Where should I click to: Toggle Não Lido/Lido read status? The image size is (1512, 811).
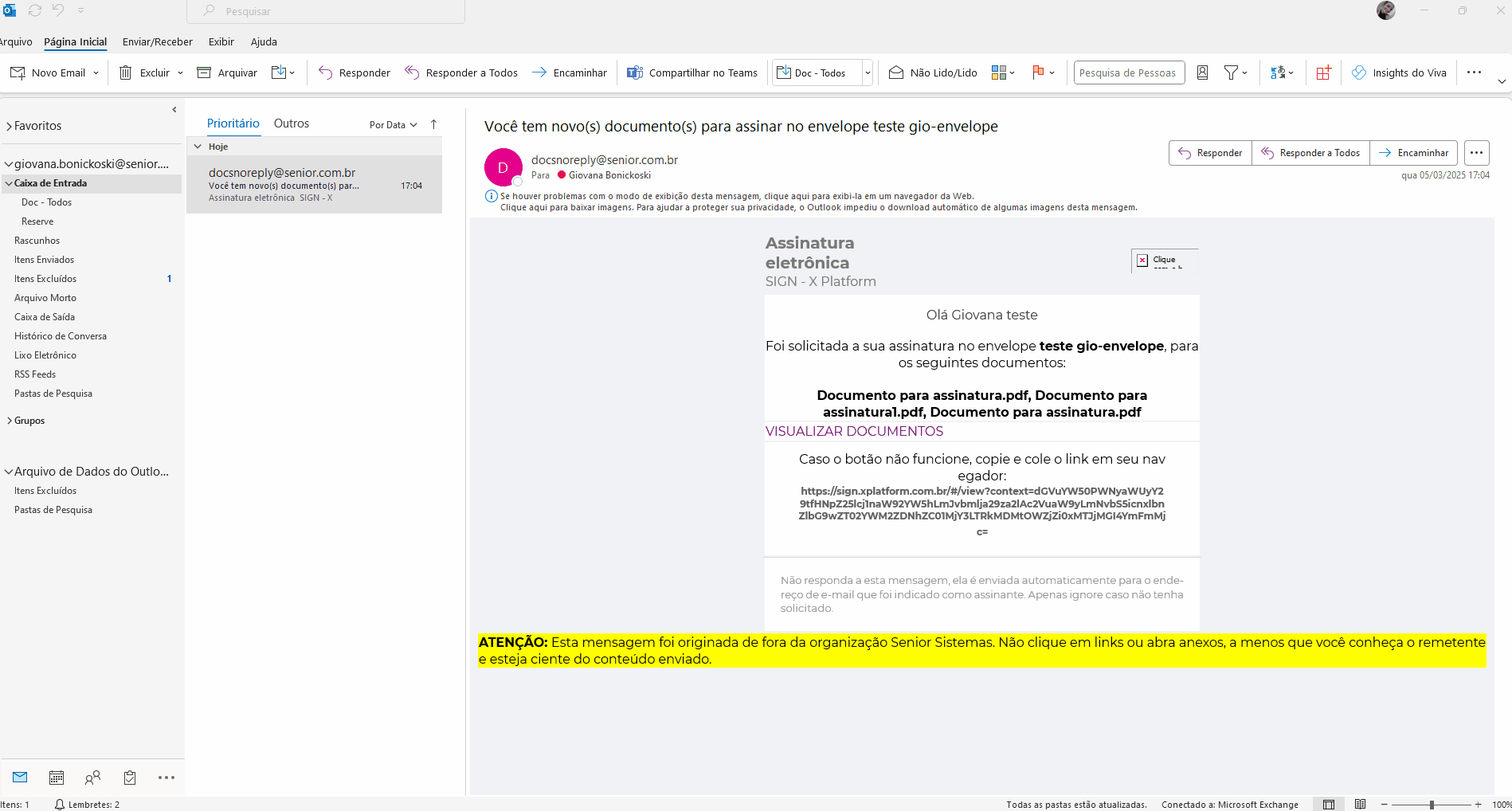click(933, 72)
